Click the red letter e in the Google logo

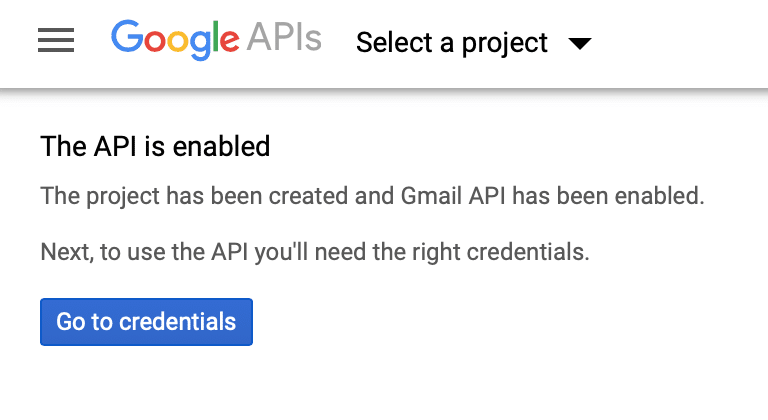[229, 42]
